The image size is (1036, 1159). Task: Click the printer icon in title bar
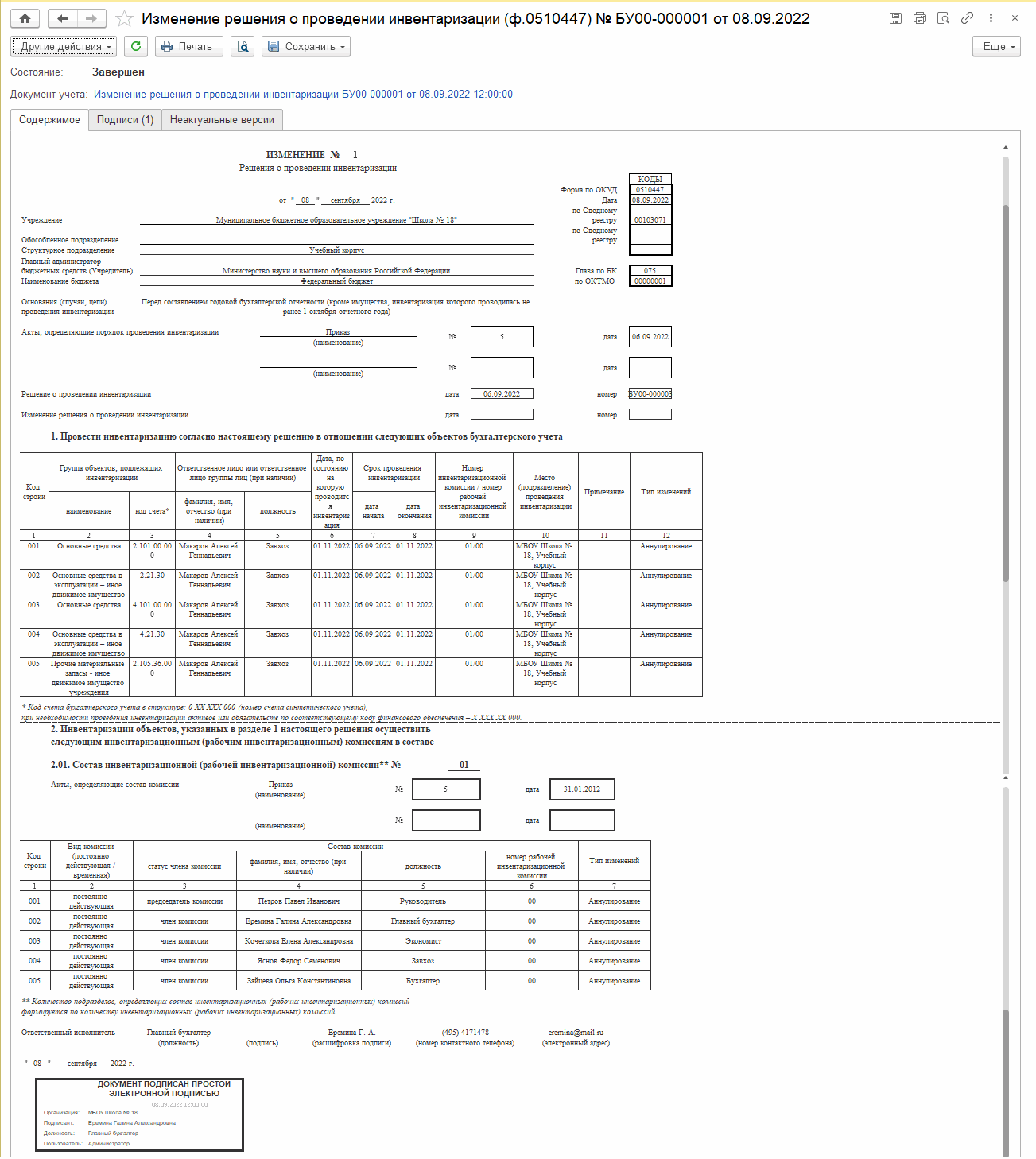pos(919,18)
